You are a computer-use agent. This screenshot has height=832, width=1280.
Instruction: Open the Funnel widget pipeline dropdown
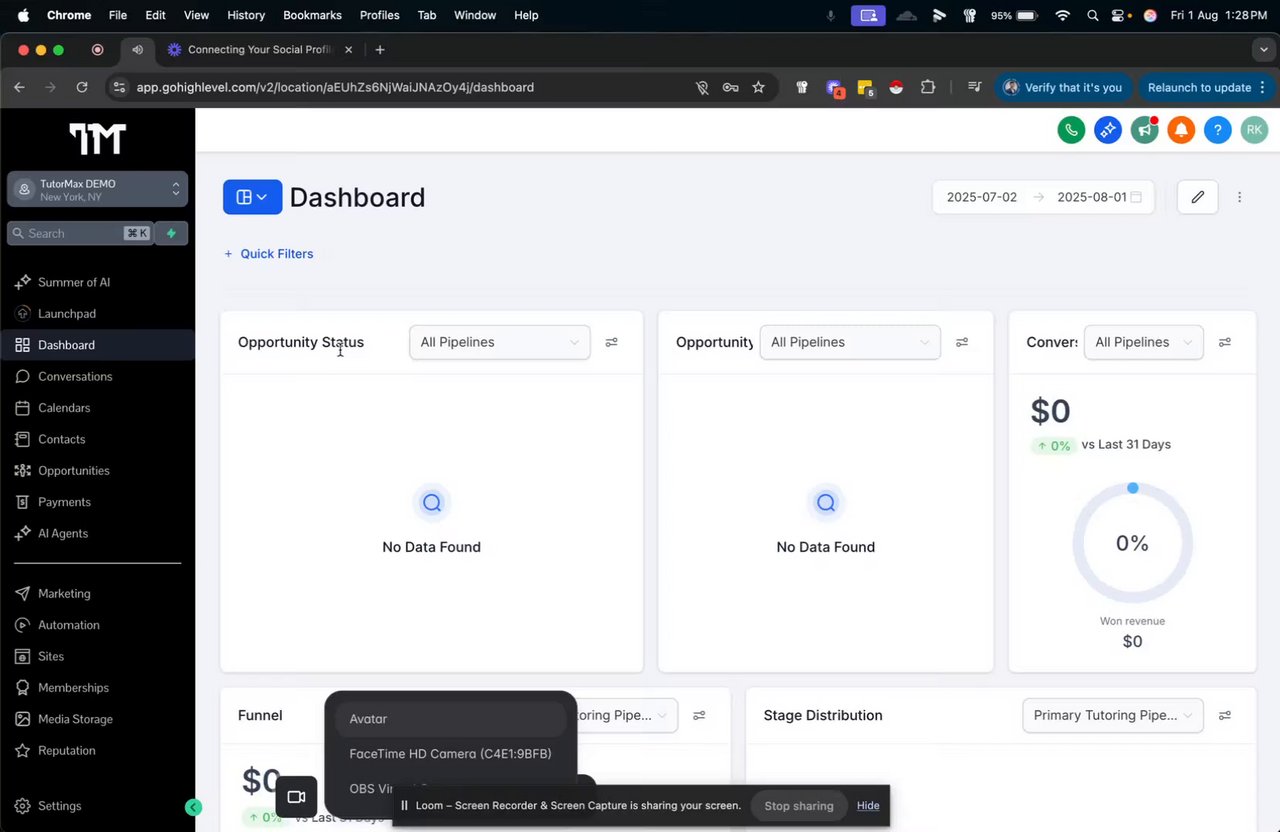627,715
